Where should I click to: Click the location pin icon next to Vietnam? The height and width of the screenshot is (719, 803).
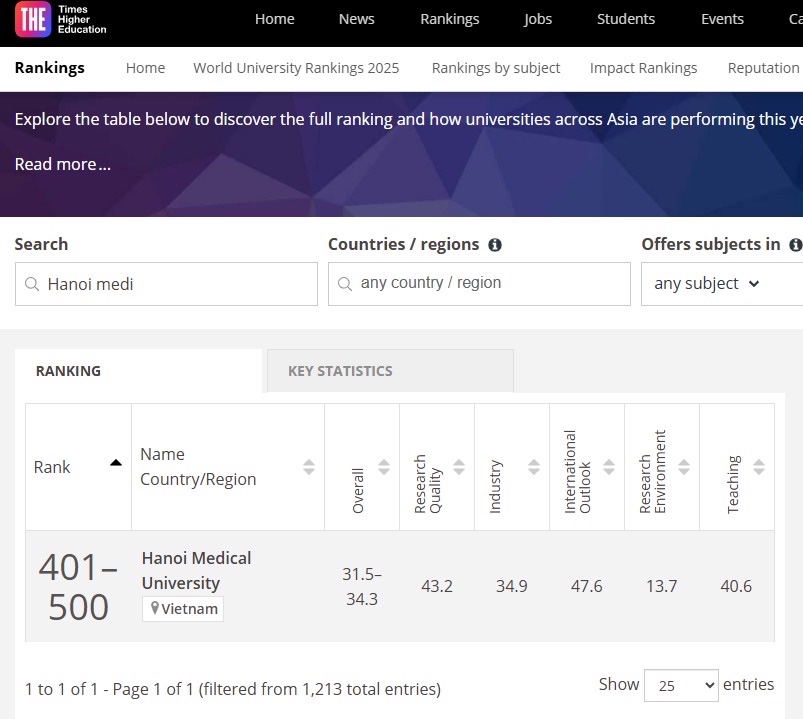click(155, 608)
